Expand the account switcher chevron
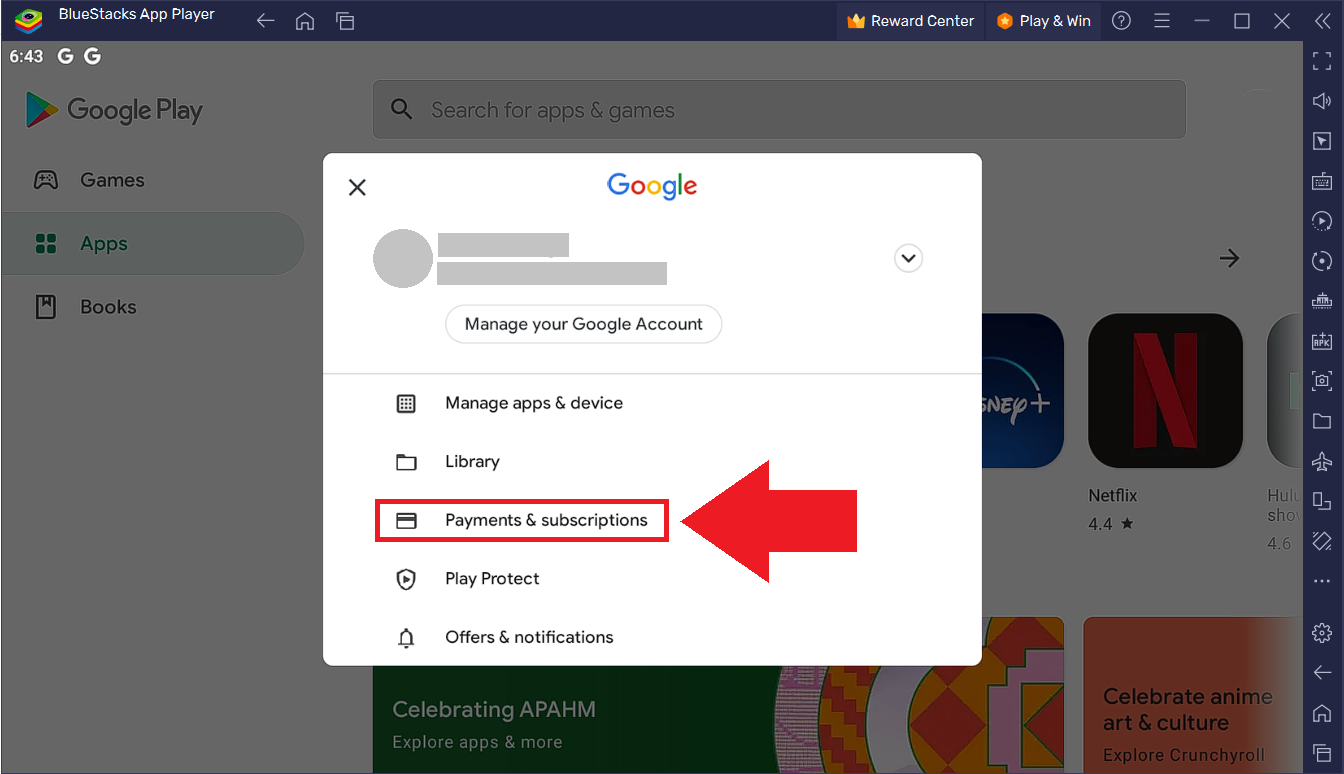 click(908, 258)
